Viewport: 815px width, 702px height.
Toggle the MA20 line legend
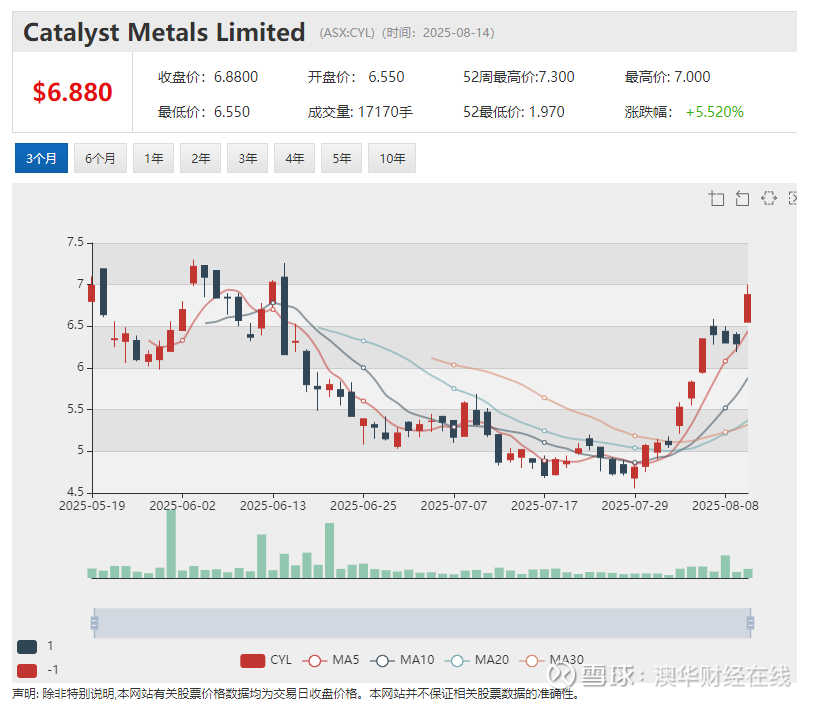tap(477, 660)
